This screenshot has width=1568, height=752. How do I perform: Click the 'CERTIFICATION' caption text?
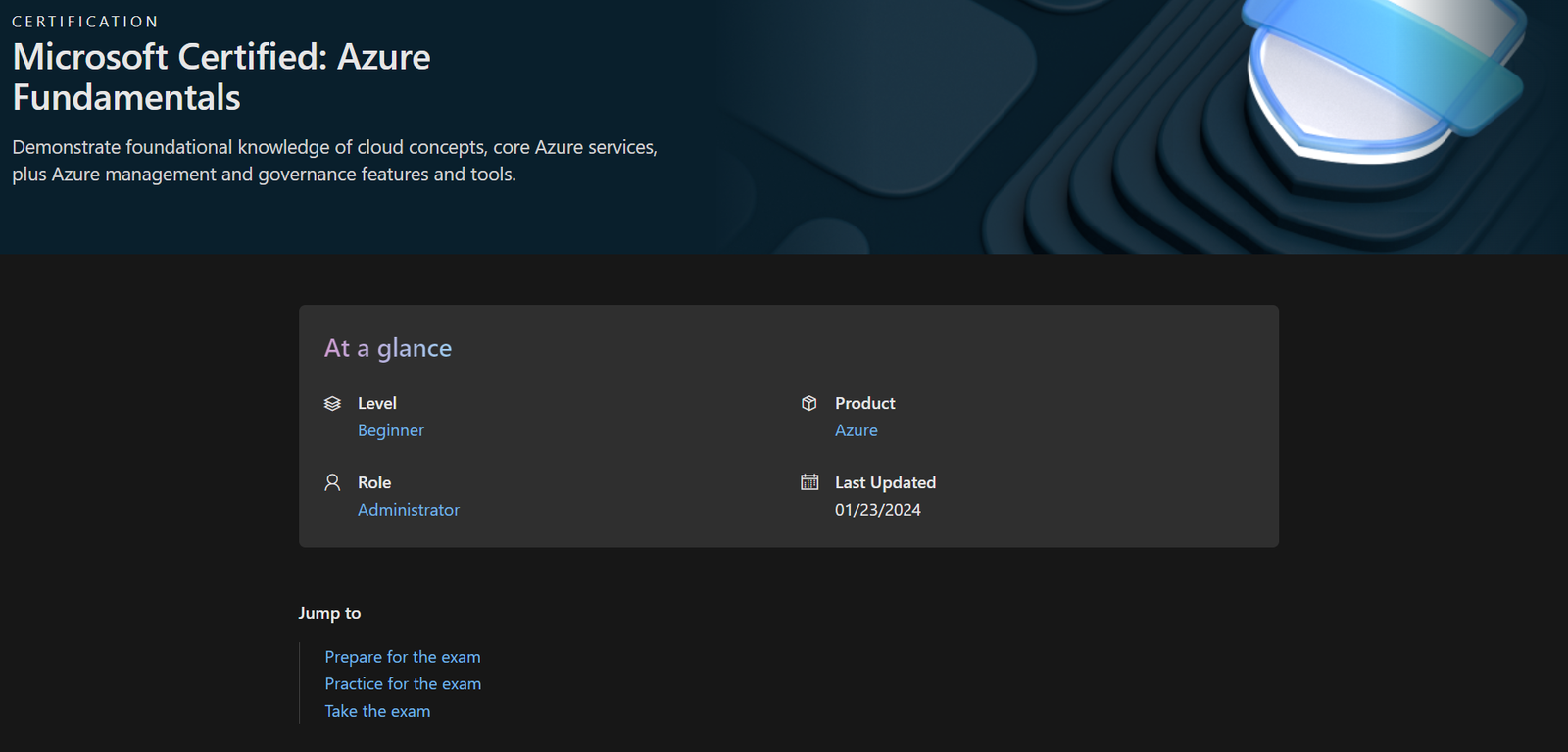click(85, 22)
